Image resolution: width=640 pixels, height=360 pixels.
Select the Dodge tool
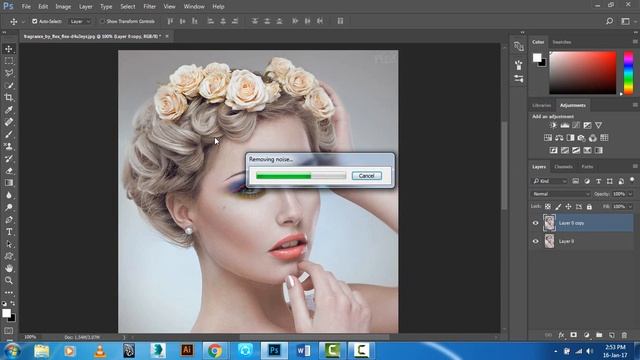click(x=9, y=208)
